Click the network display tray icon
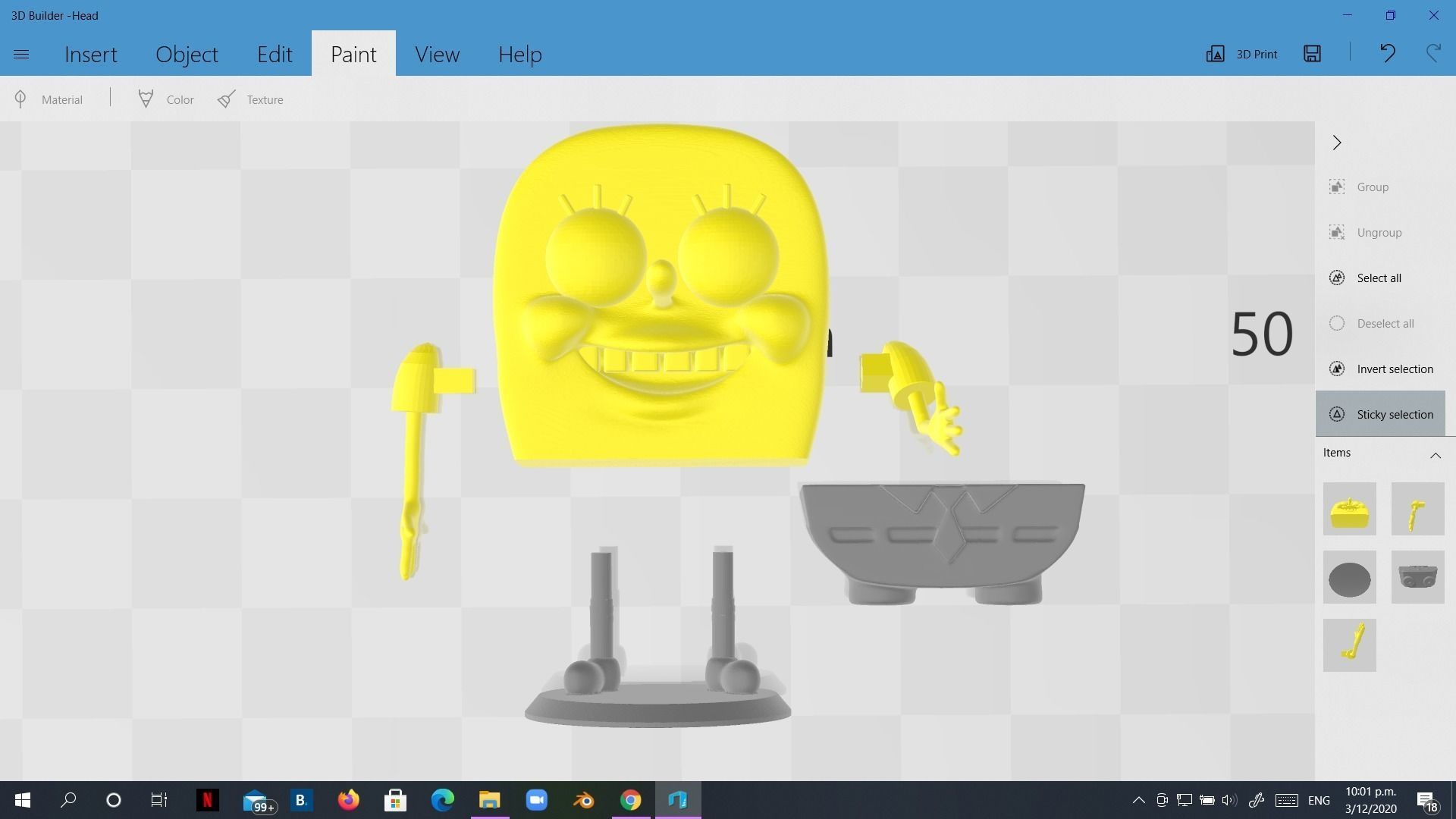 (1184, 800)
